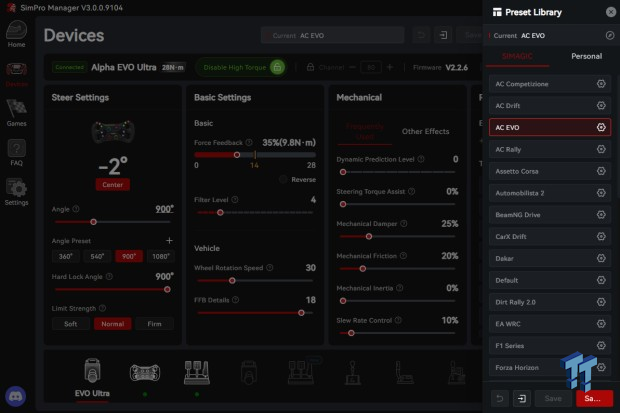
Task: Open Dirt Rally 2.0 preset settings gear
Action: coord(601,302)
